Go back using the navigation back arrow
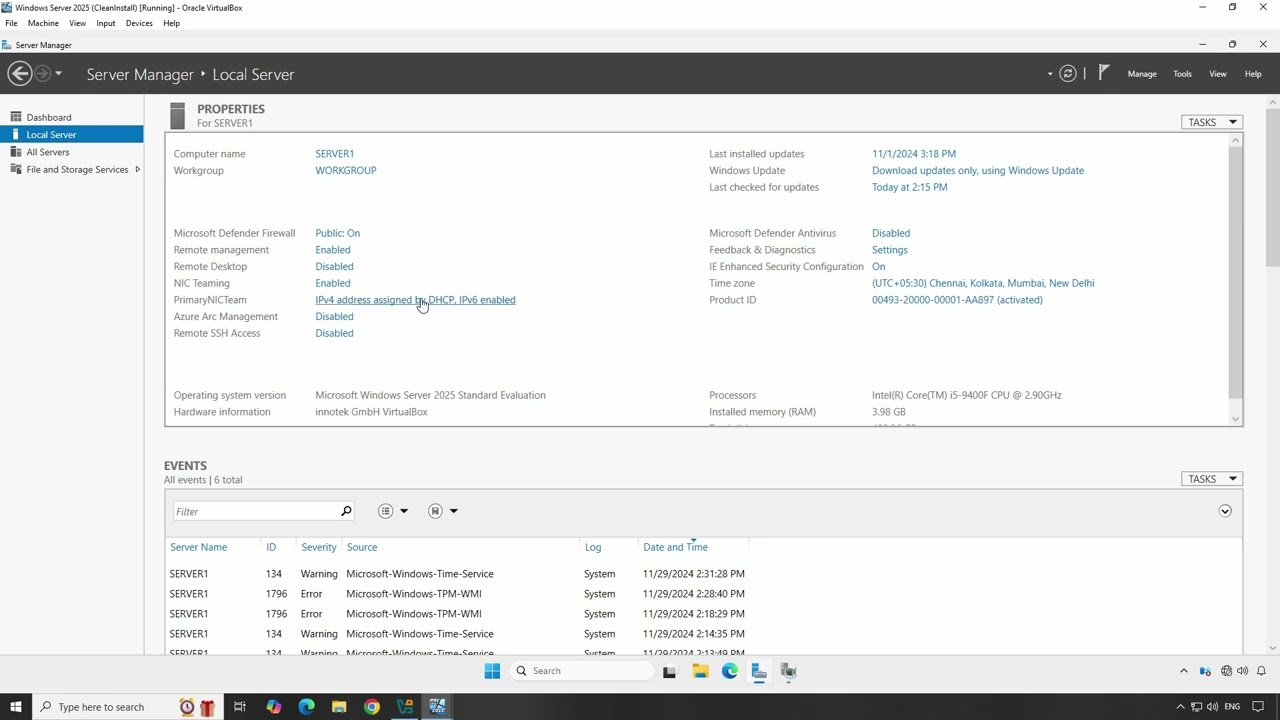Image resolution: width=1280 pixels, height=720 pixels. coord(19,73)
